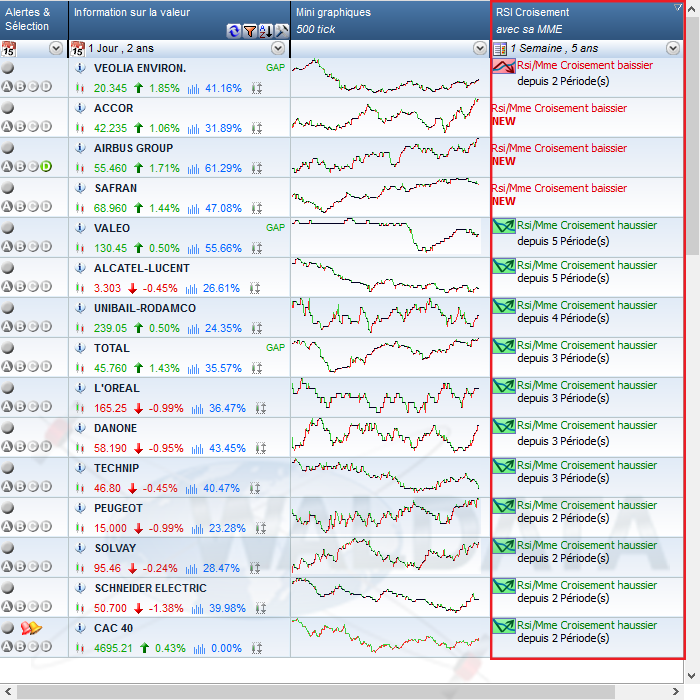Toggle the gray alert dot for CAC 40
Viewport: 700px width, 700px height.
point(8,628)
